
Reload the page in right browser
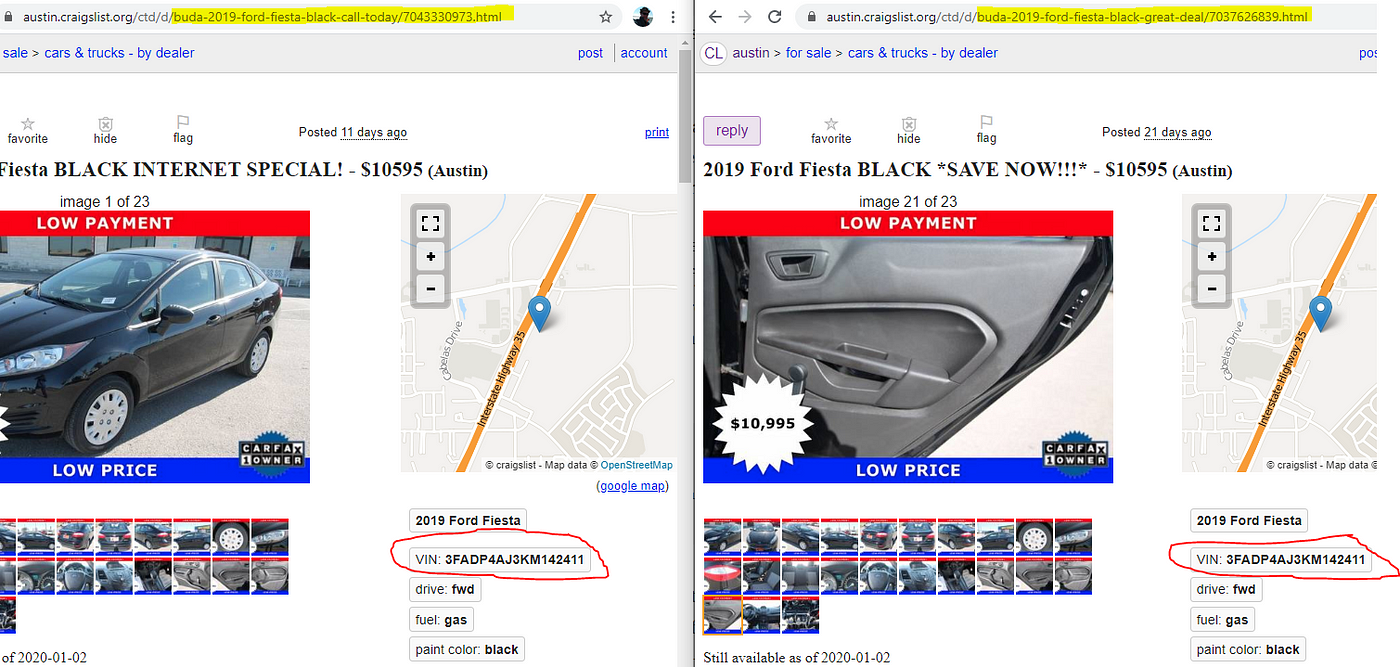pyautogui.click(x=774, y=17)
